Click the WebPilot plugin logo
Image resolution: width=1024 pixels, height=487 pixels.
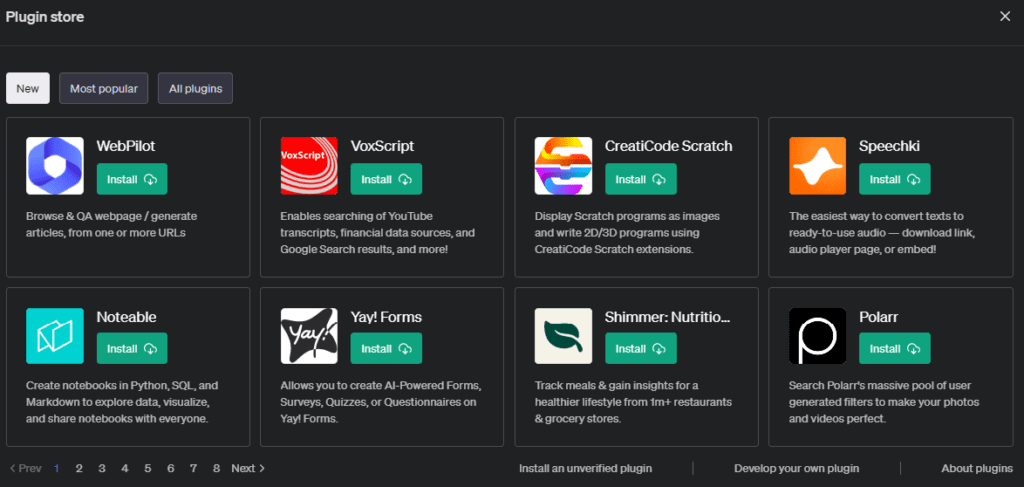(x=55, y=166)
